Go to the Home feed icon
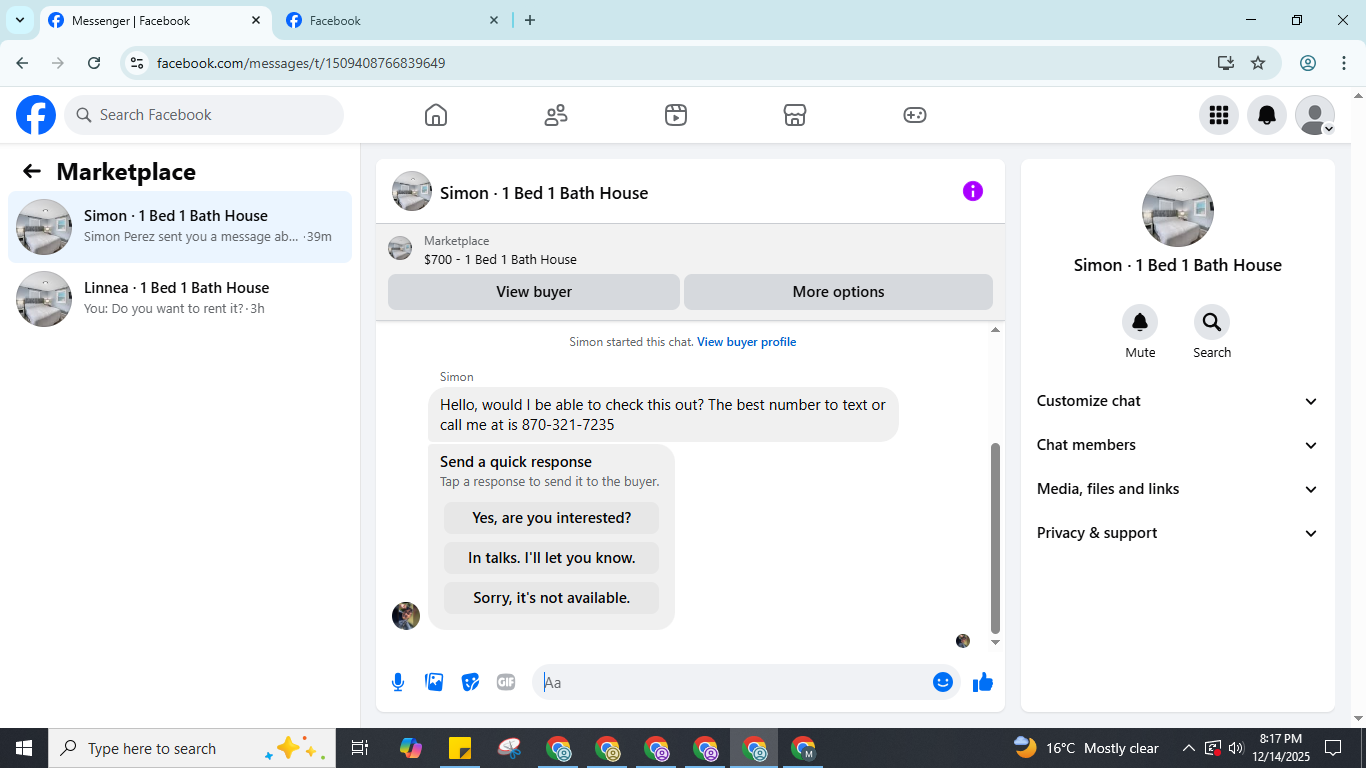This screenshot has height=768, width=1366. pyautogui.click(x=436, y=115)
